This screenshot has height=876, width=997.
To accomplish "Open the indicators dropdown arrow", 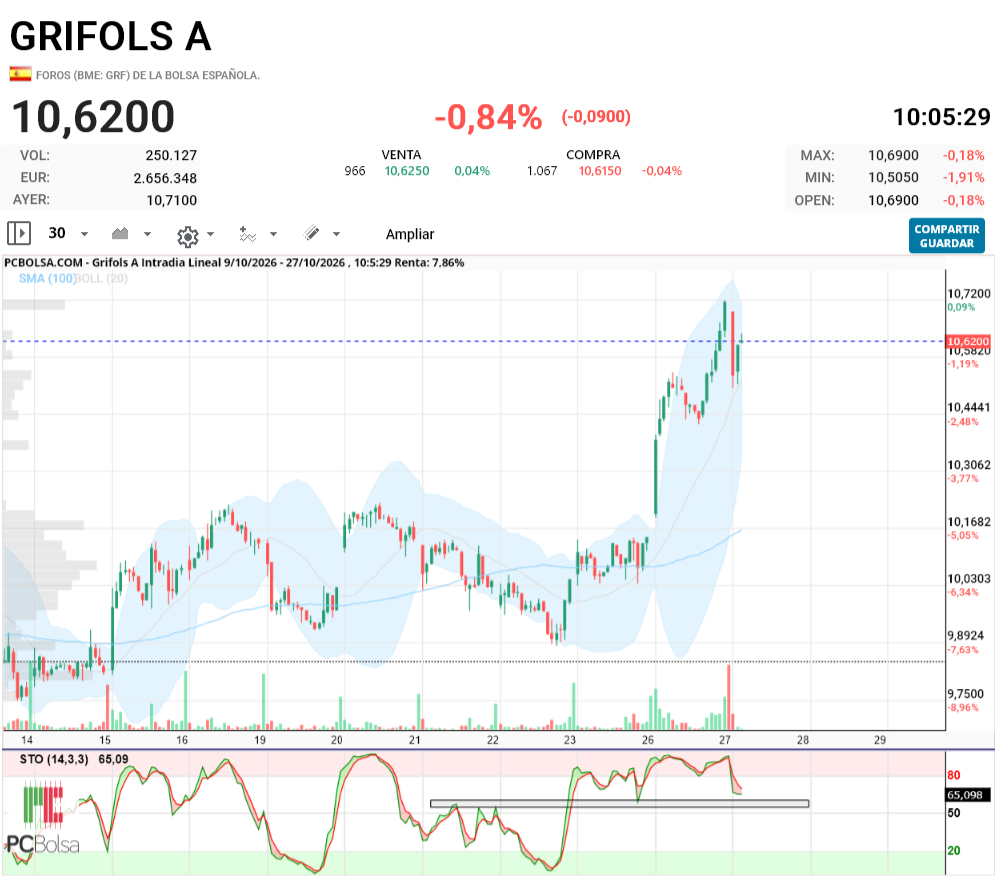I will coord(273,234).
